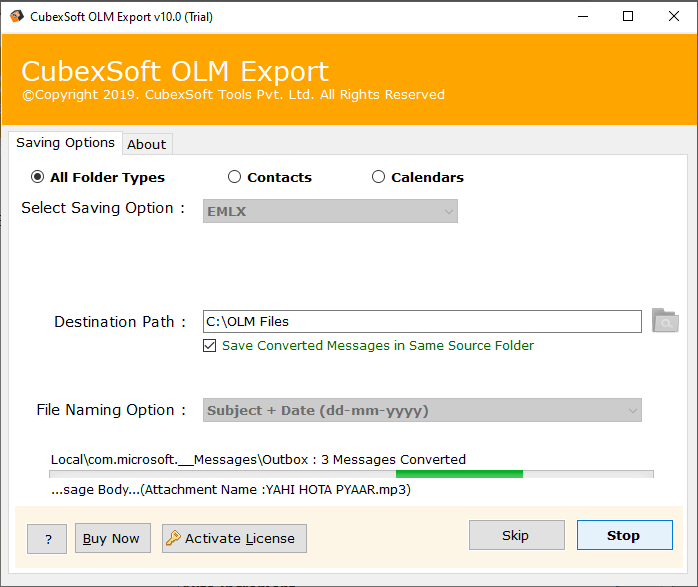Toggle Save Converted Messages in Same Source Folder
The image size is (698, 587).
[209, 346]
